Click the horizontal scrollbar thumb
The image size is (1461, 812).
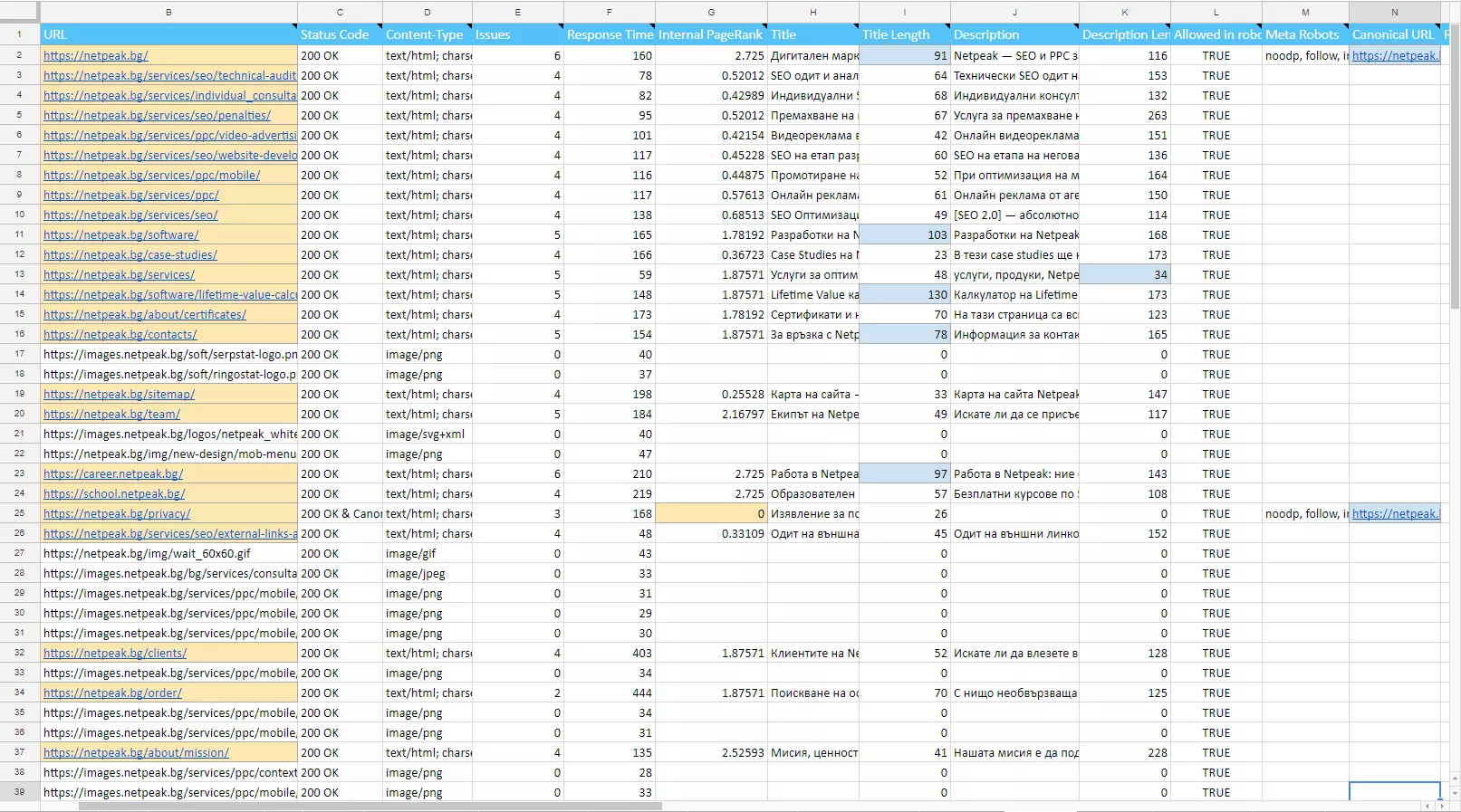point(370,806)
